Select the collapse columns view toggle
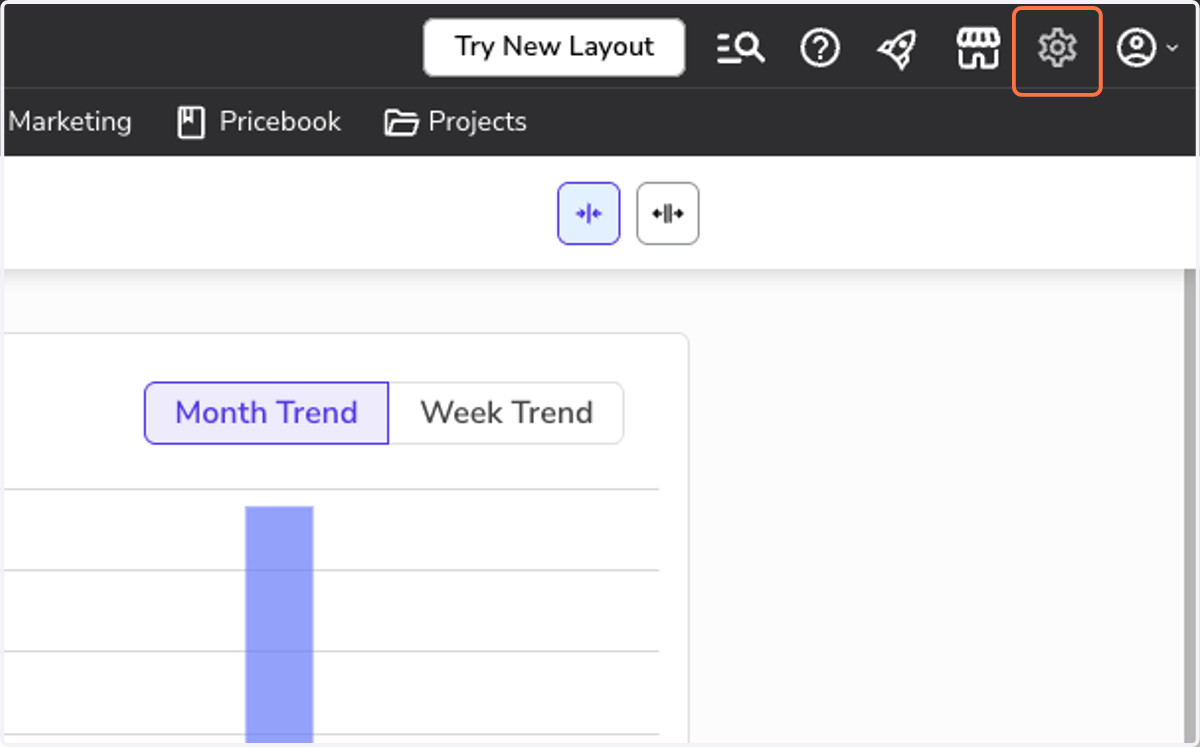1200x747 pixels. click(589, 213)
